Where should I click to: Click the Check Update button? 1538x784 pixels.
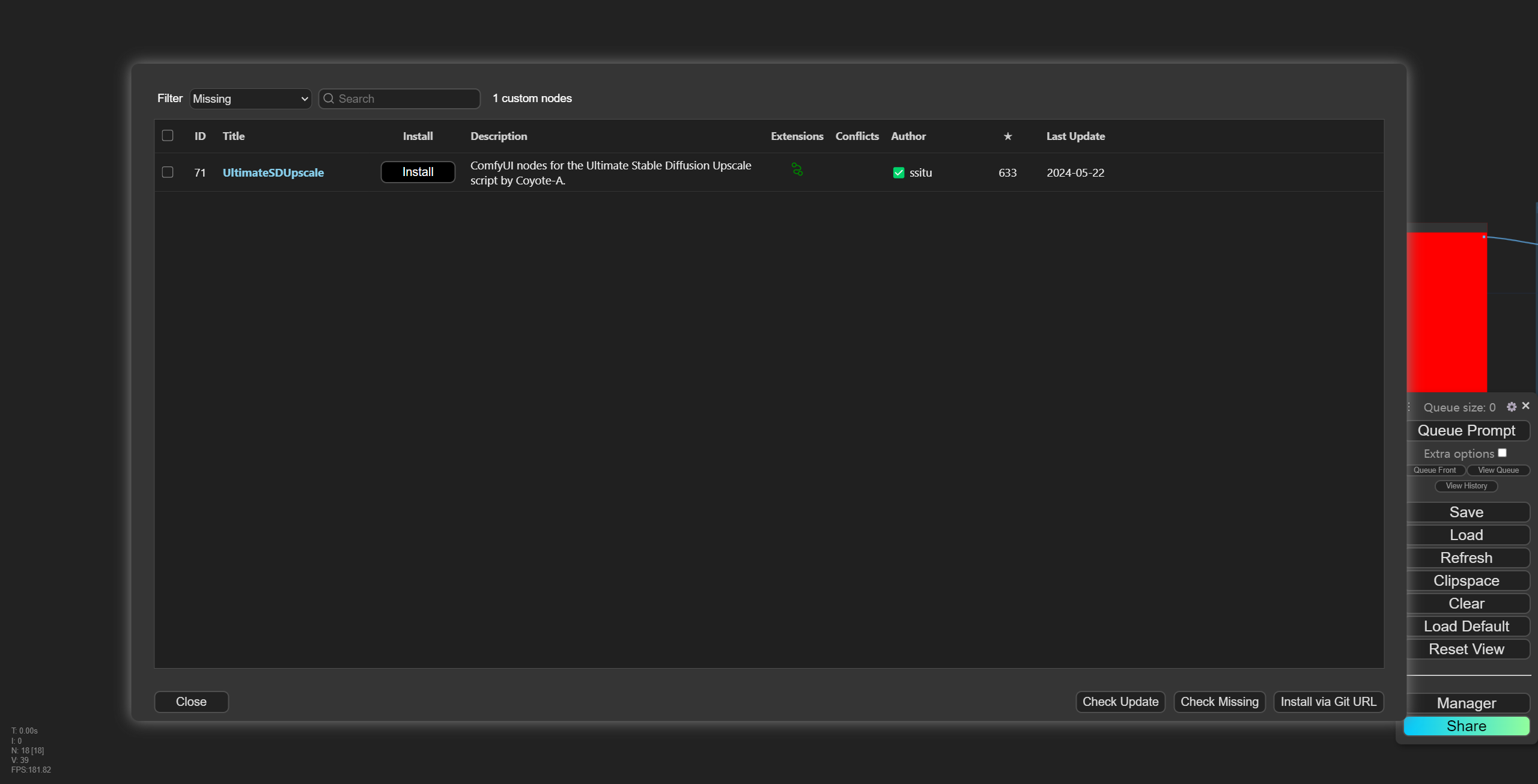click(1120, 702)
